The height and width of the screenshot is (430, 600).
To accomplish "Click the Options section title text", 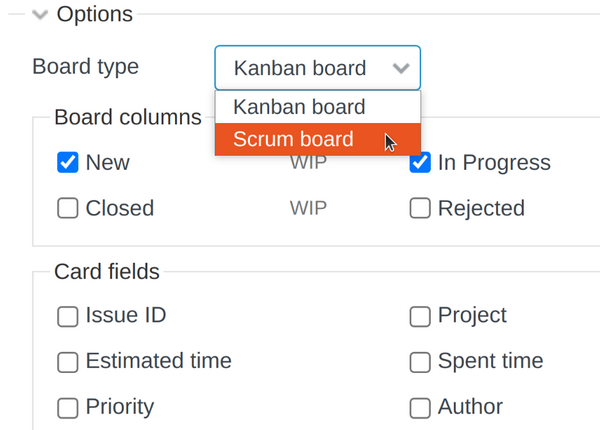I will pyautogui.click(x=95, y=15).
